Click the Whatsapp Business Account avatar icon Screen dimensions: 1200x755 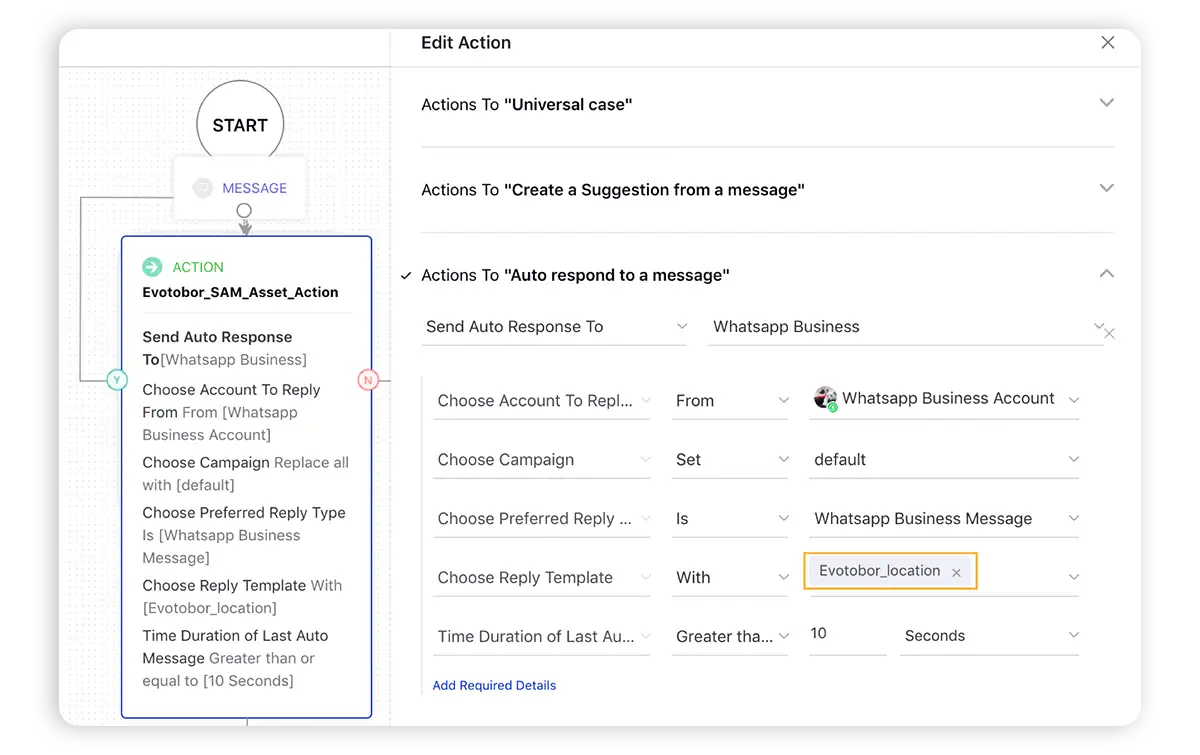coord(825,398)
